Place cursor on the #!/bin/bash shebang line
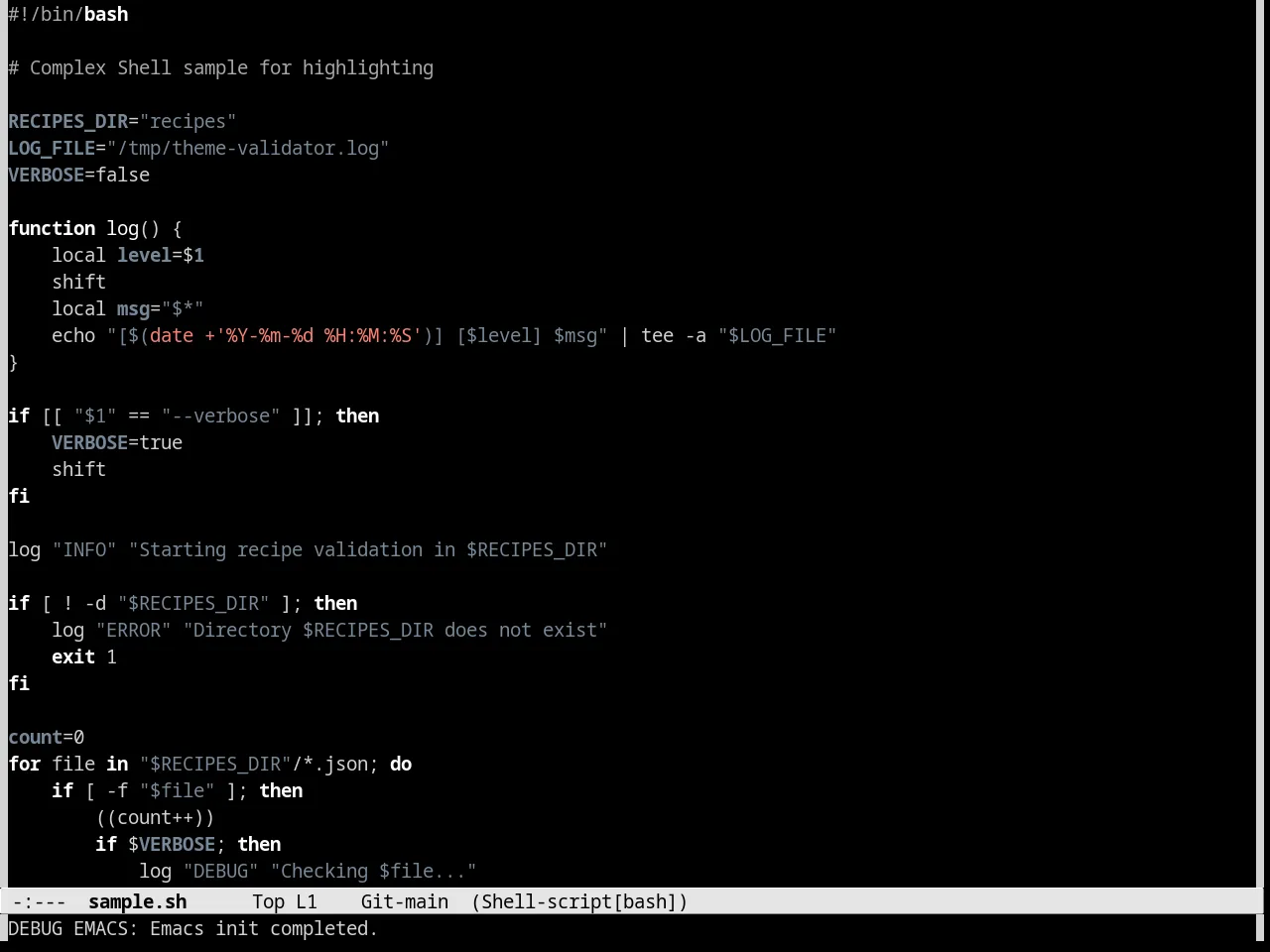The width and height of the screenshot is (1270, 952). click(x=68, y=14)
